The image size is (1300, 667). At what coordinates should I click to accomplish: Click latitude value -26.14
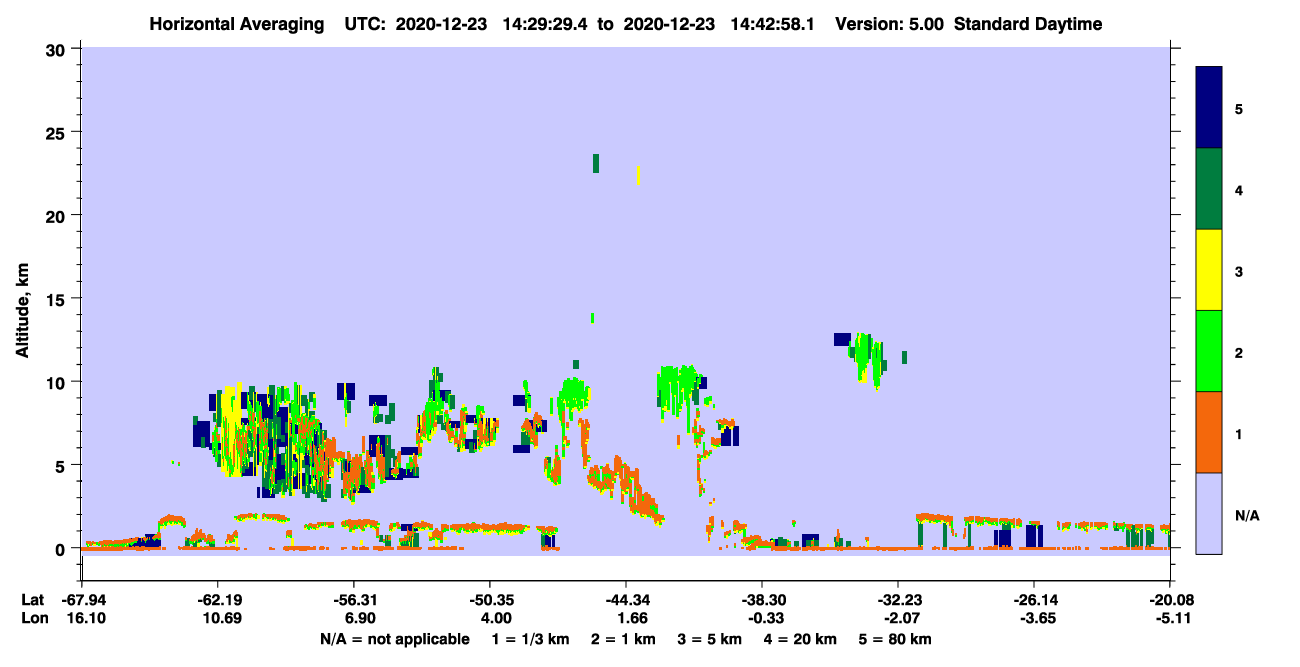point(1034,600)
